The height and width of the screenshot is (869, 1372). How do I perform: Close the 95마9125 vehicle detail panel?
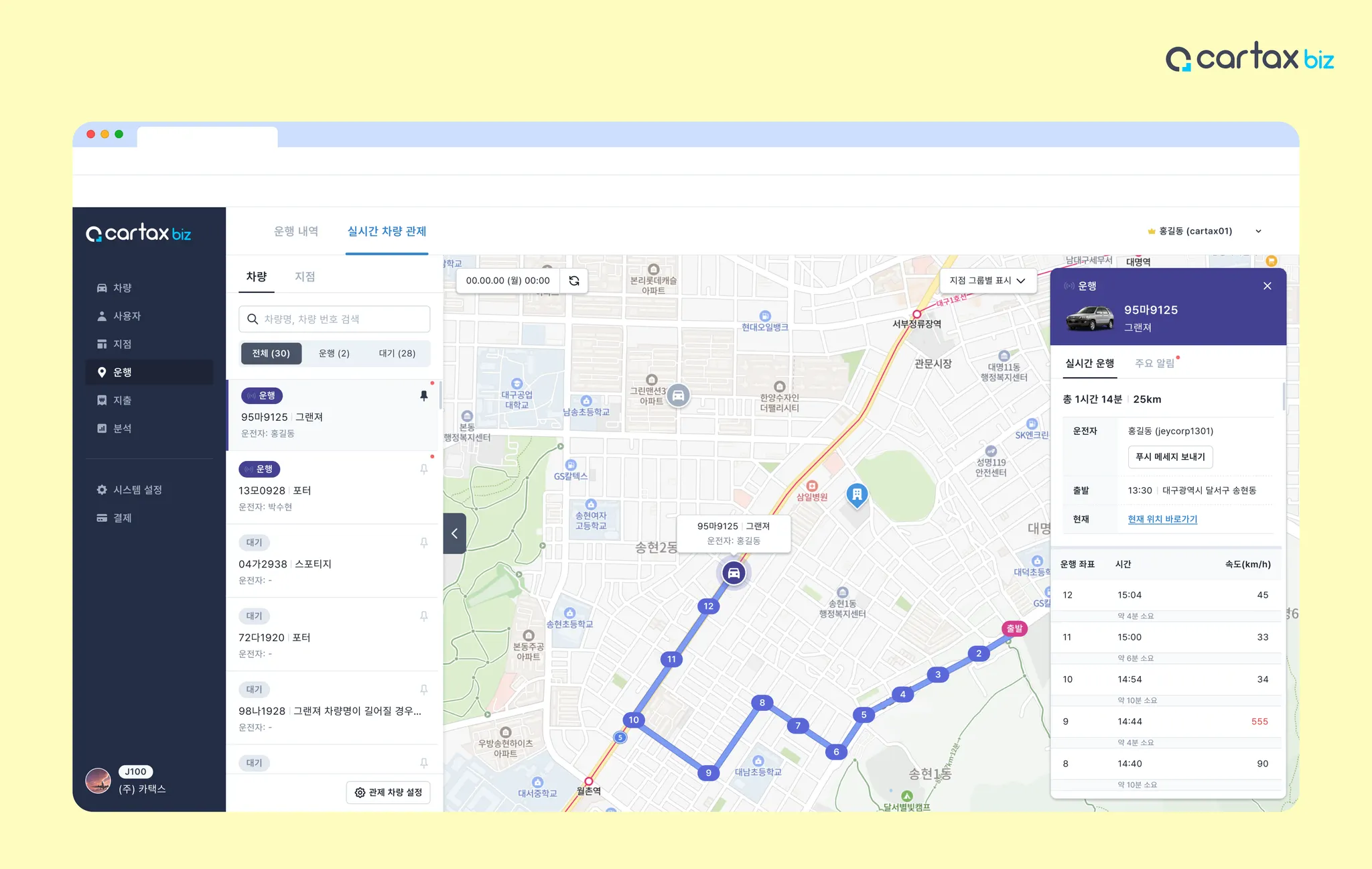[1267, 286]
